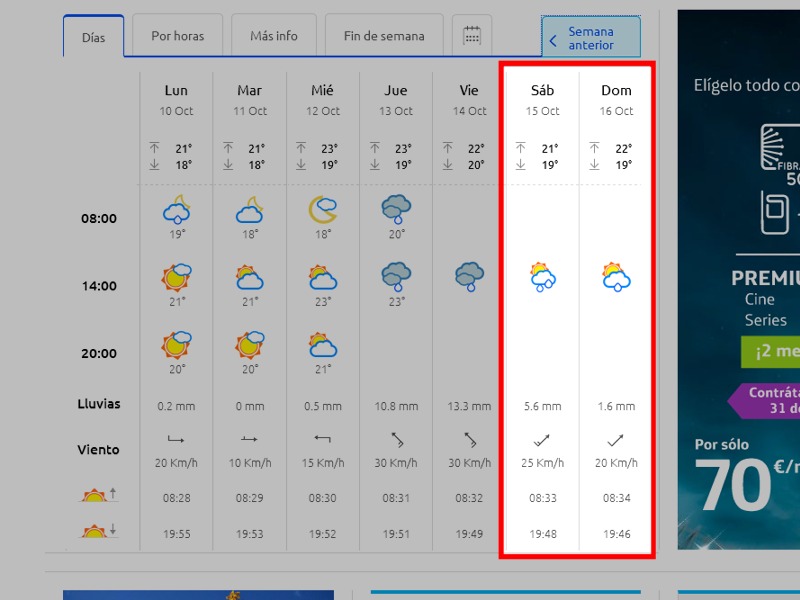Click Sunday's 14:00 weather icon
Image resolution: width=800 pixels, height=600 pixels.
616,277
